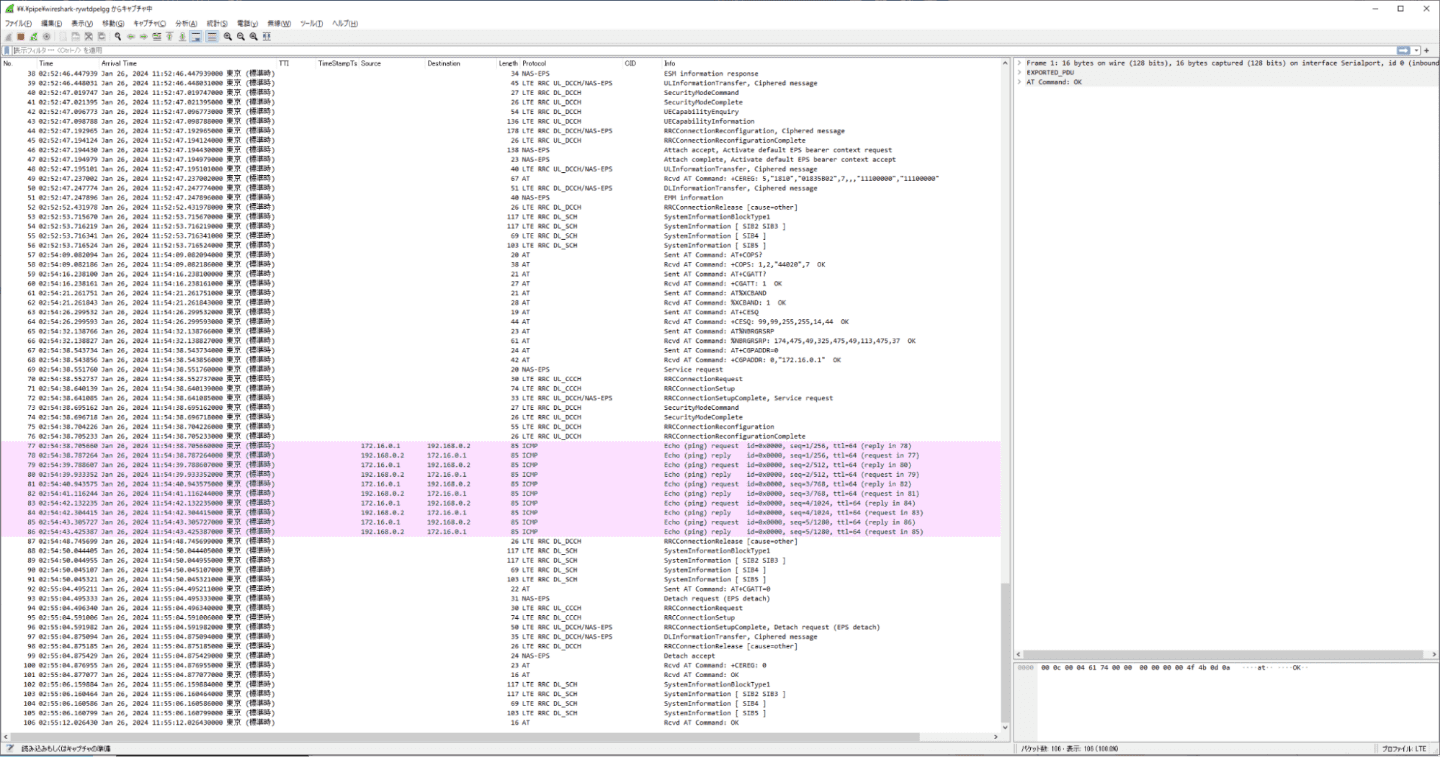Stop the running packet capture
The image size is (1440, 758).
[x=20, y=36]
